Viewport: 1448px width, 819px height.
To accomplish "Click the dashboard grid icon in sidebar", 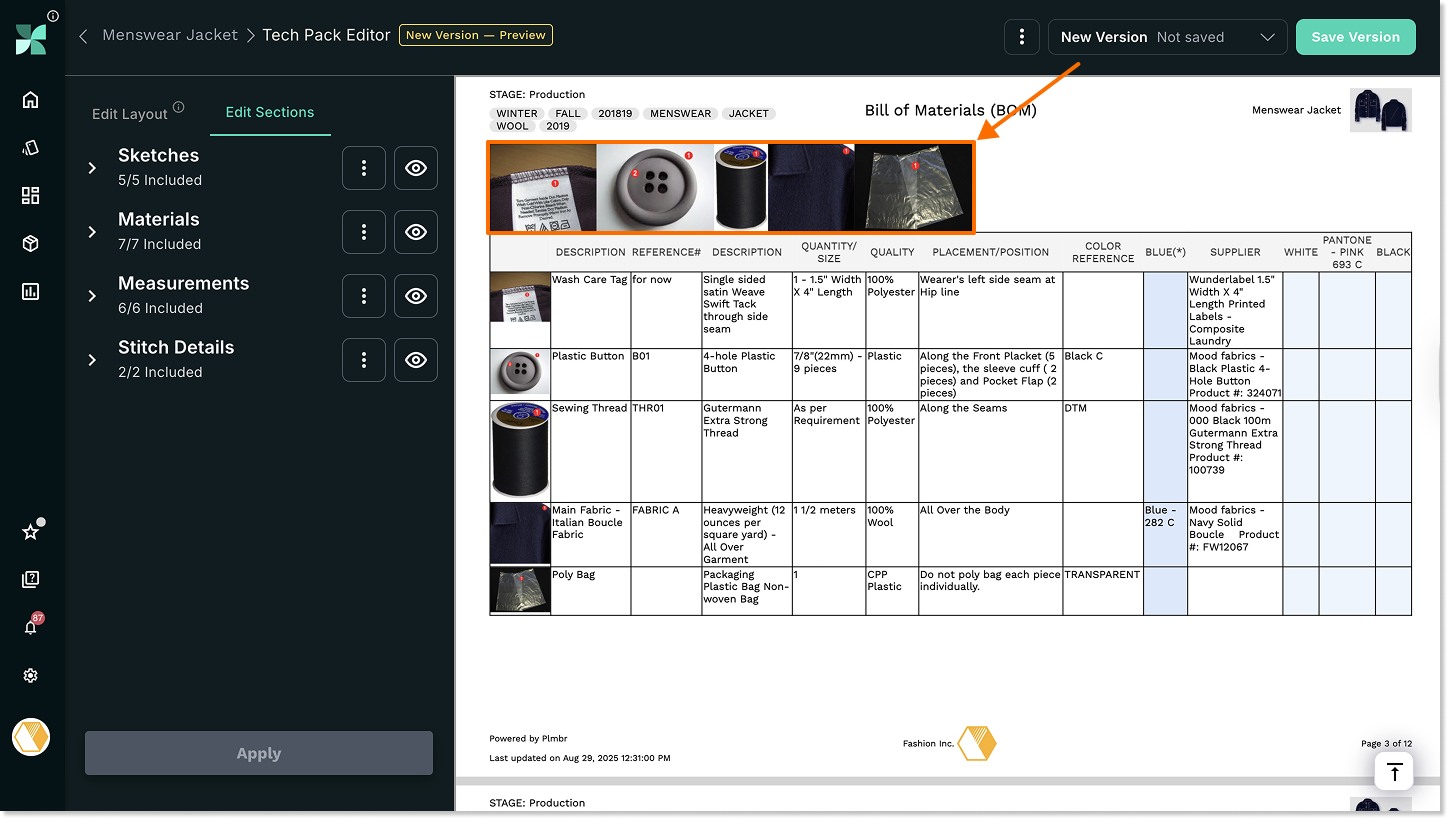I will click(30, 196).
